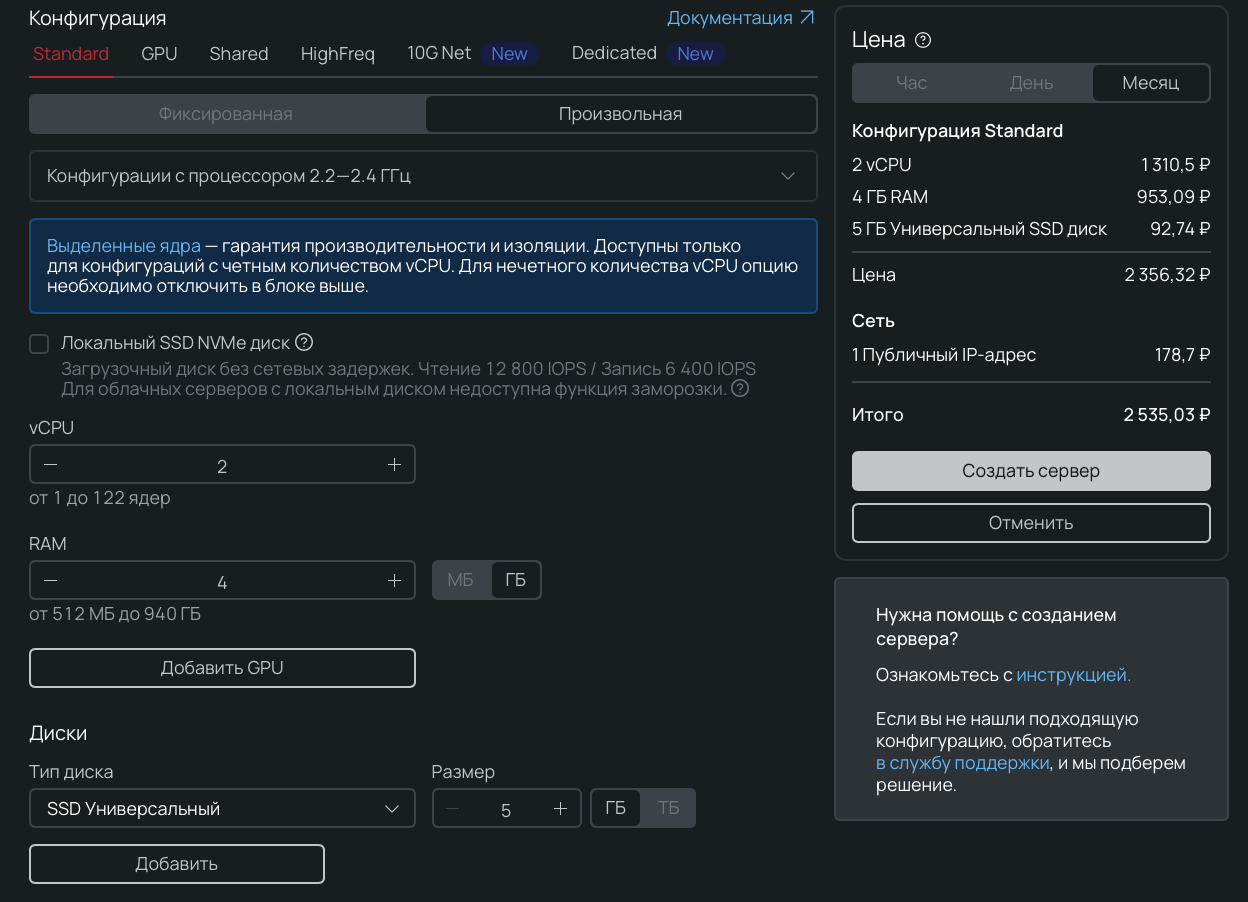Enable Локальный SSD NVMe диск checkbox
The width and height of the screenshot is (1248, 902).
tap(39, 344)
